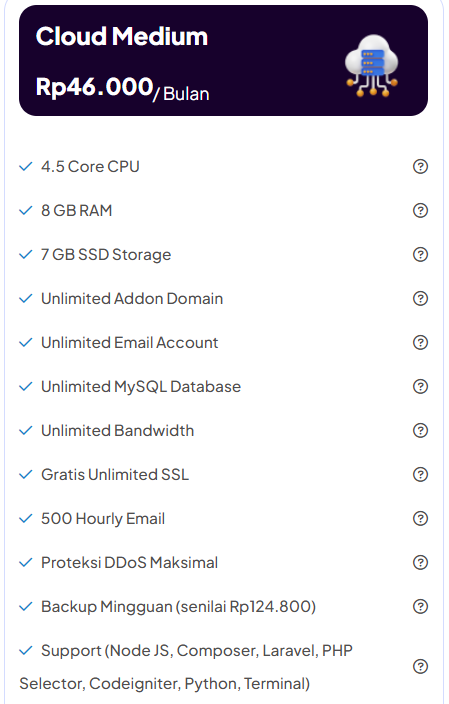This screenshot has width=449, height=704.
Task: Show info for Support Node JS feature
Action: (420, 666)
